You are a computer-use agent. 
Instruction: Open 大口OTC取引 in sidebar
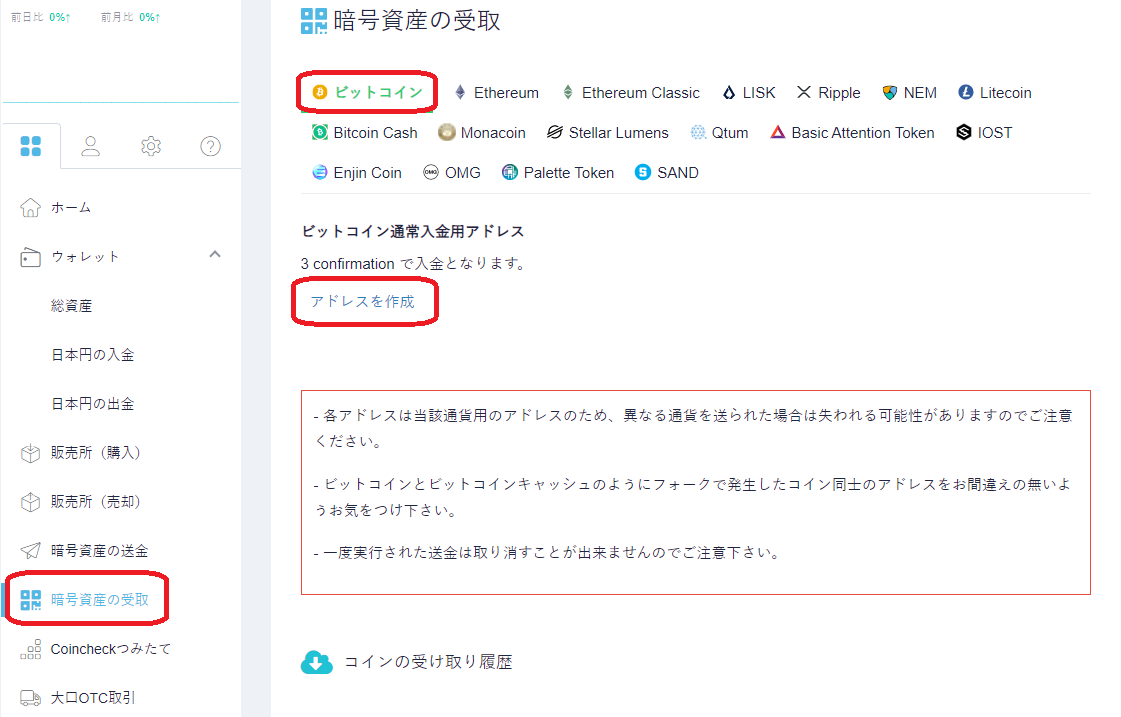click(93, 698)
